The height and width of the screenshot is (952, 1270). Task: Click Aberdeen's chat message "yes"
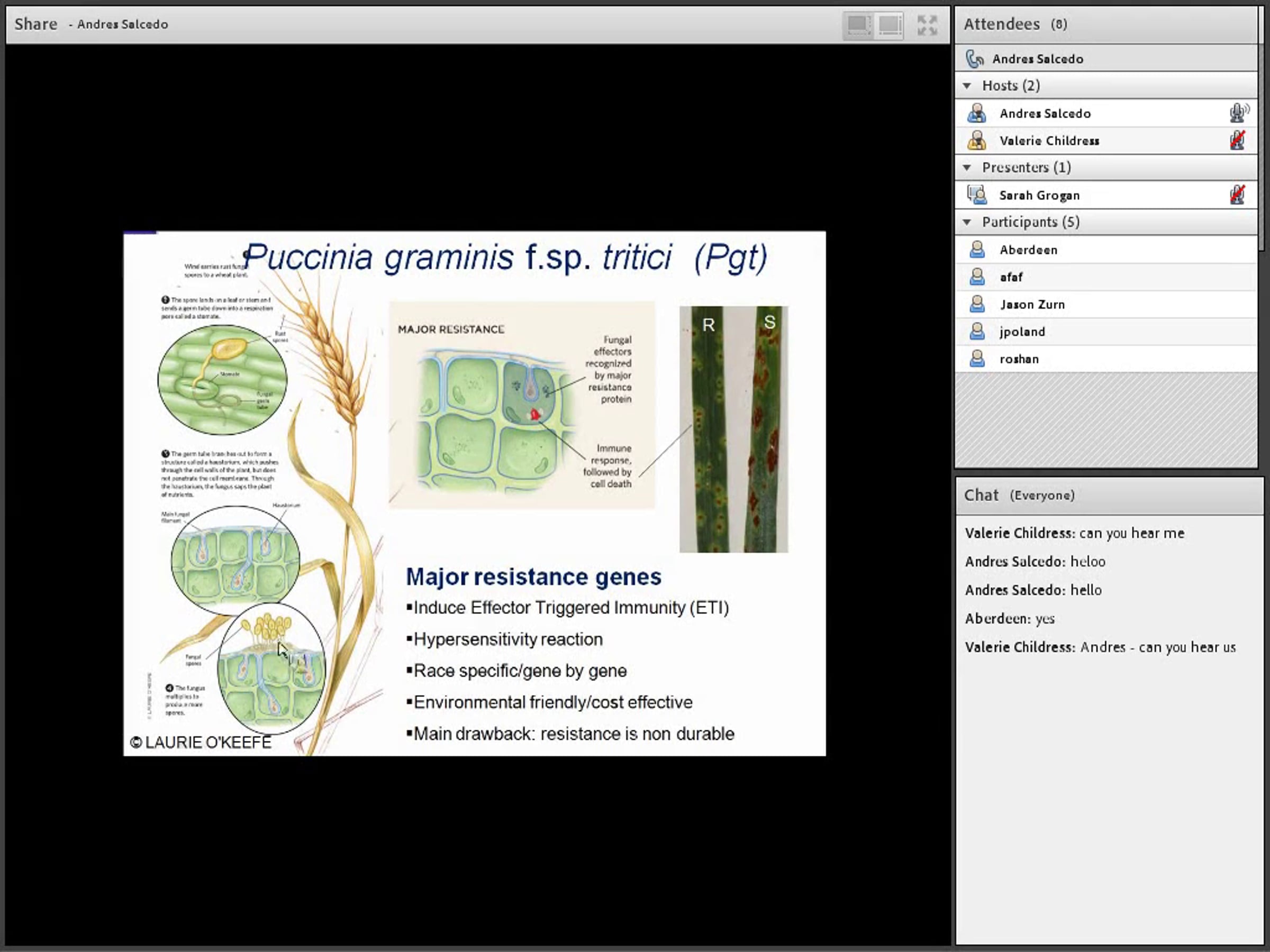1045,619
